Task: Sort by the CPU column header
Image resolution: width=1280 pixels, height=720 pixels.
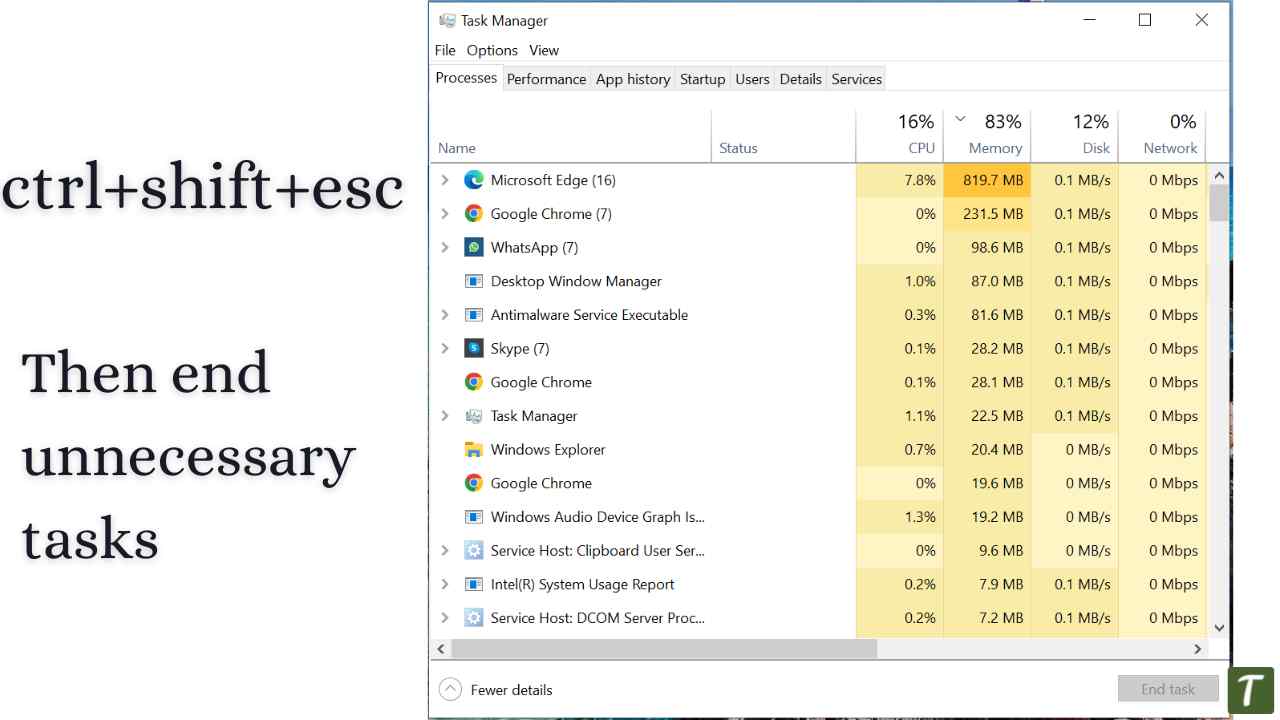Action: (x=900, y=135)
